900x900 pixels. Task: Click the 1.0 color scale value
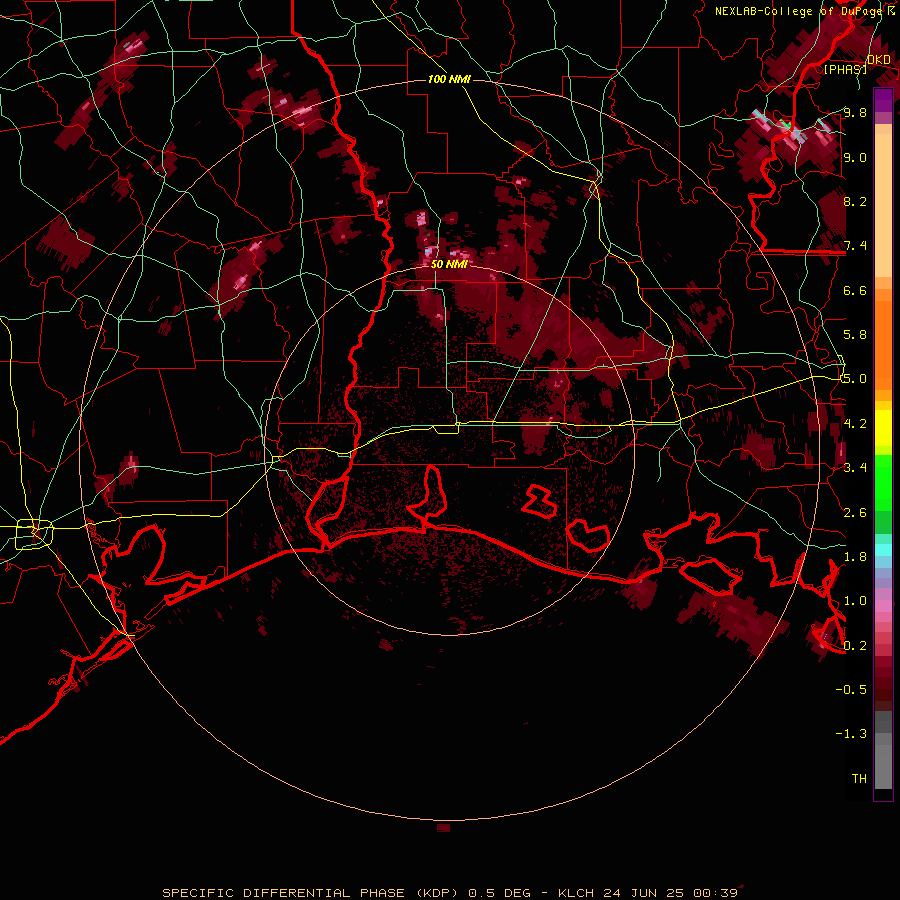(855, 601)
